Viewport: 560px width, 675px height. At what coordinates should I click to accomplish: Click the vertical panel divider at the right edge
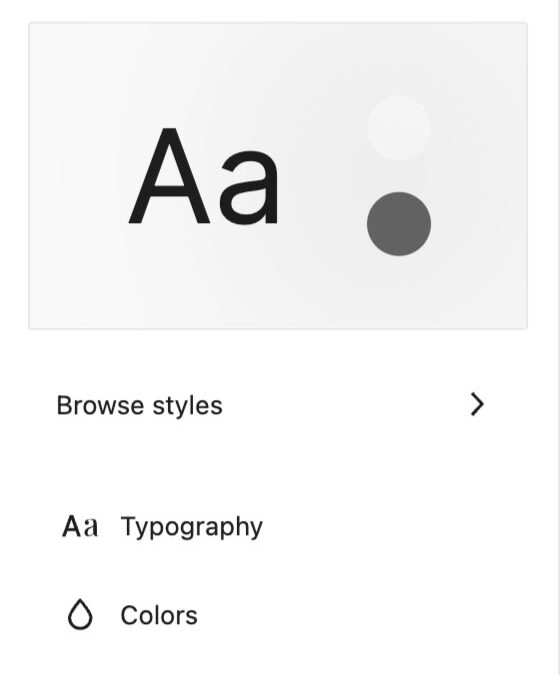[557, 338]
